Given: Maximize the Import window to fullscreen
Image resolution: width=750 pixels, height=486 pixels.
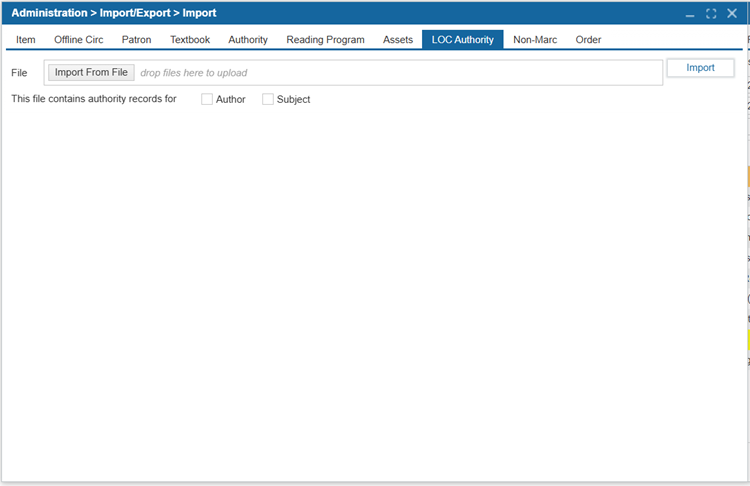Looking at the screenshot, I should coord(711,14).
